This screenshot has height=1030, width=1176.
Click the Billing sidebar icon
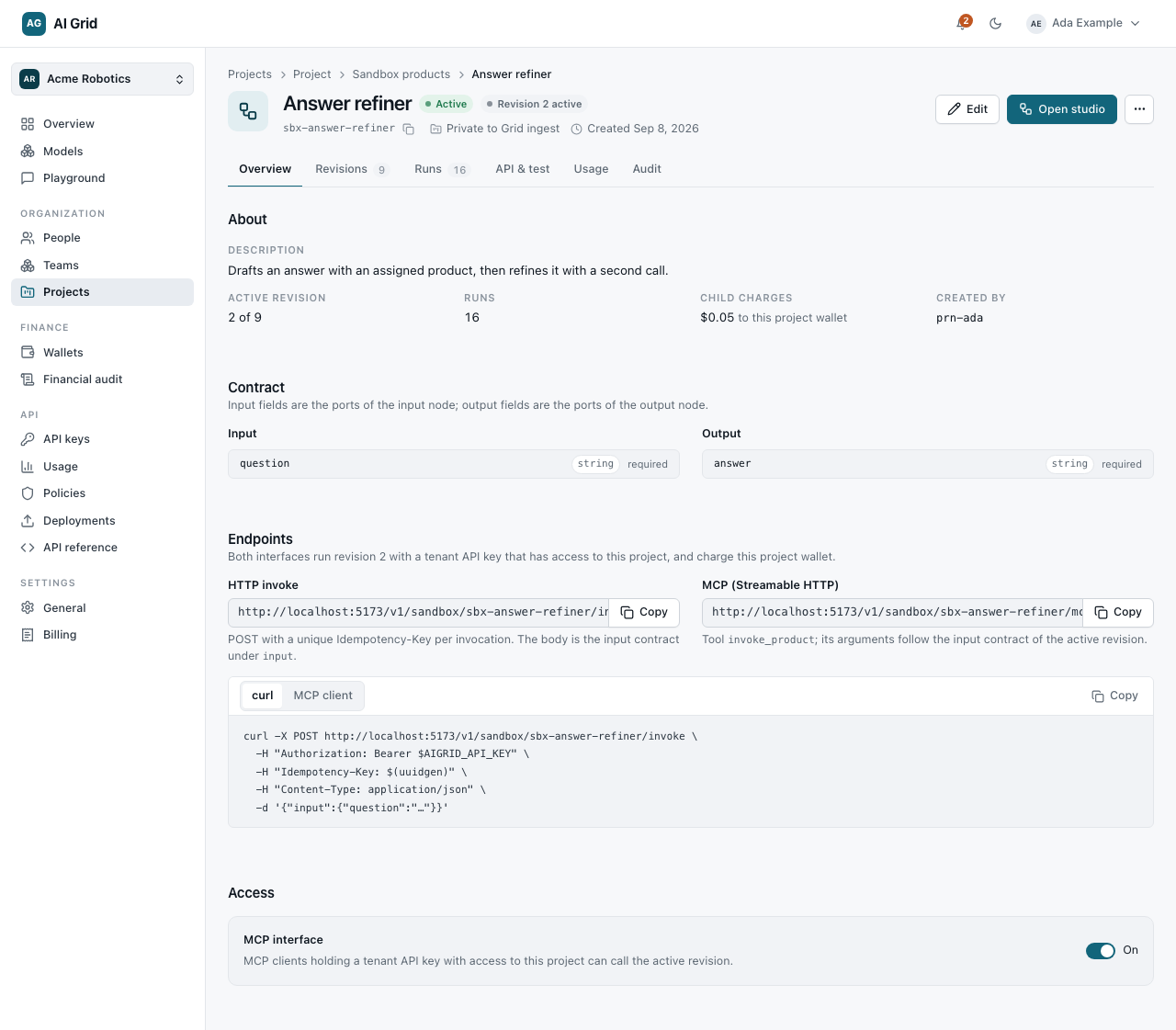pyautogui.click(x=28, y=635)
